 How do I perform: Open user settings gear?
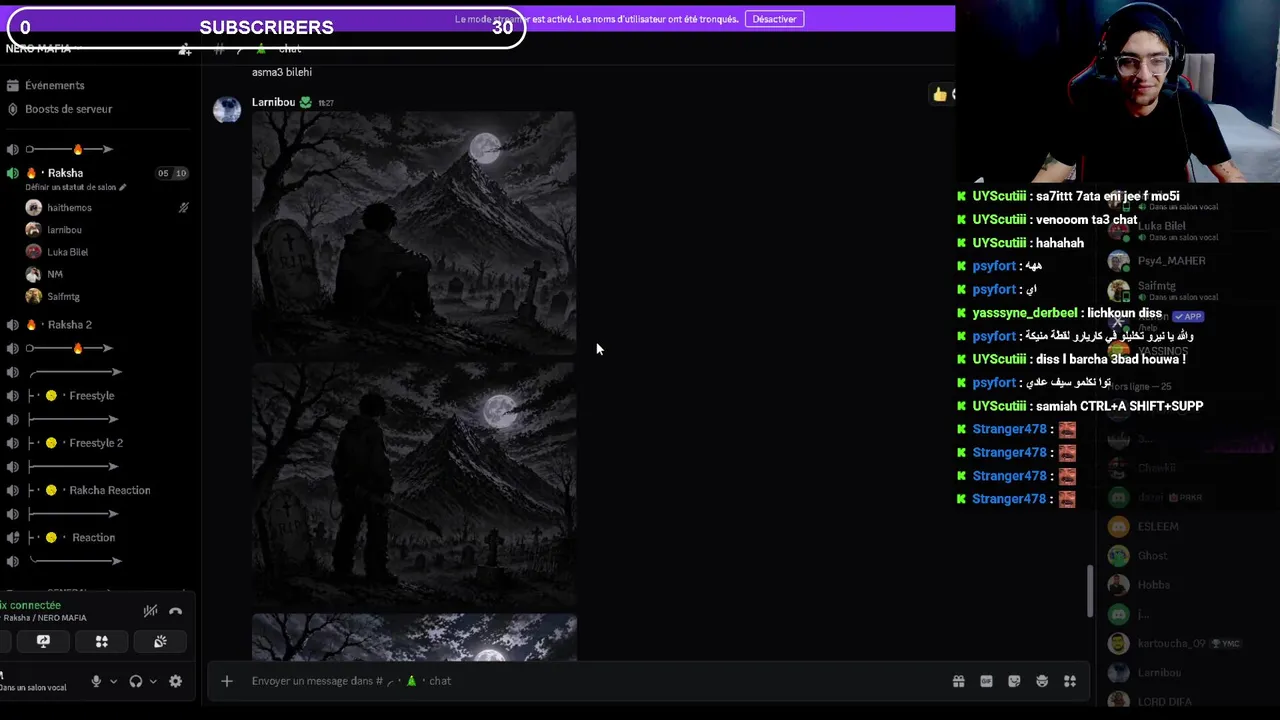click(176, 681)
